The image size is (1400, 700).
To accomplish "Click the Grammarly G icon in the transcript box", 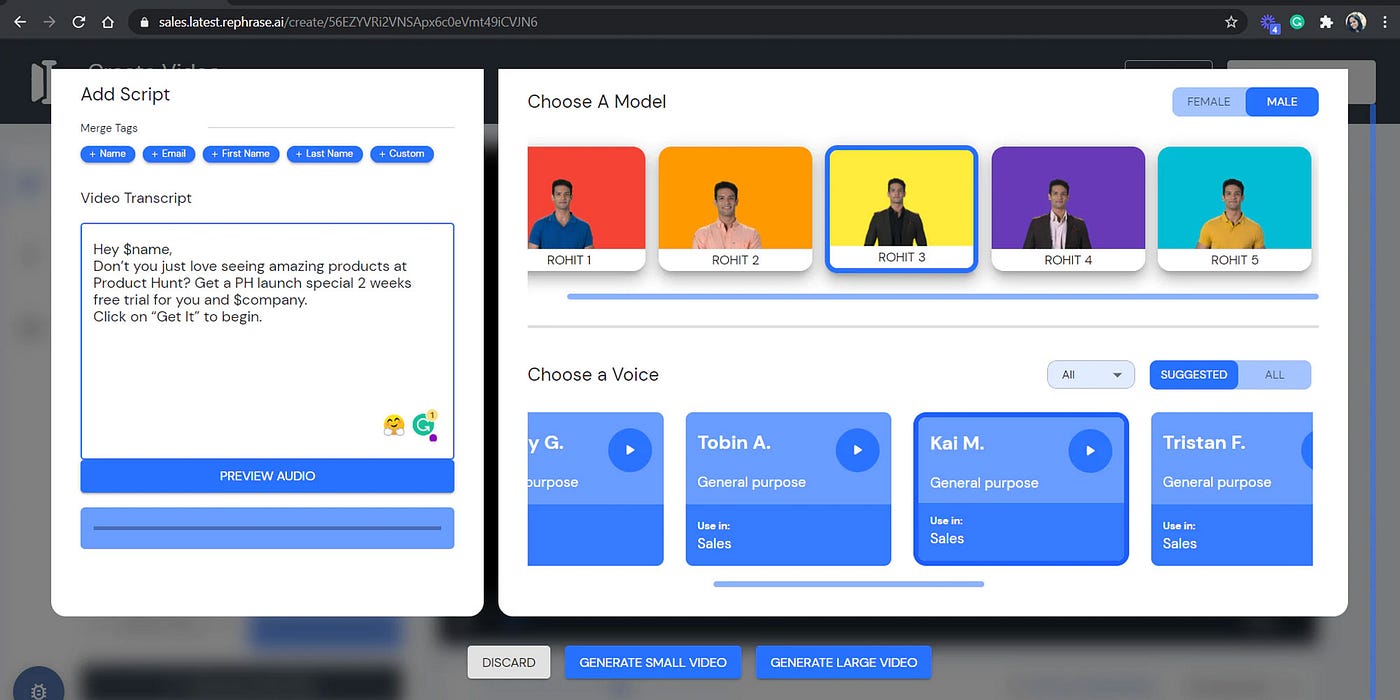I will click(424, 425).
